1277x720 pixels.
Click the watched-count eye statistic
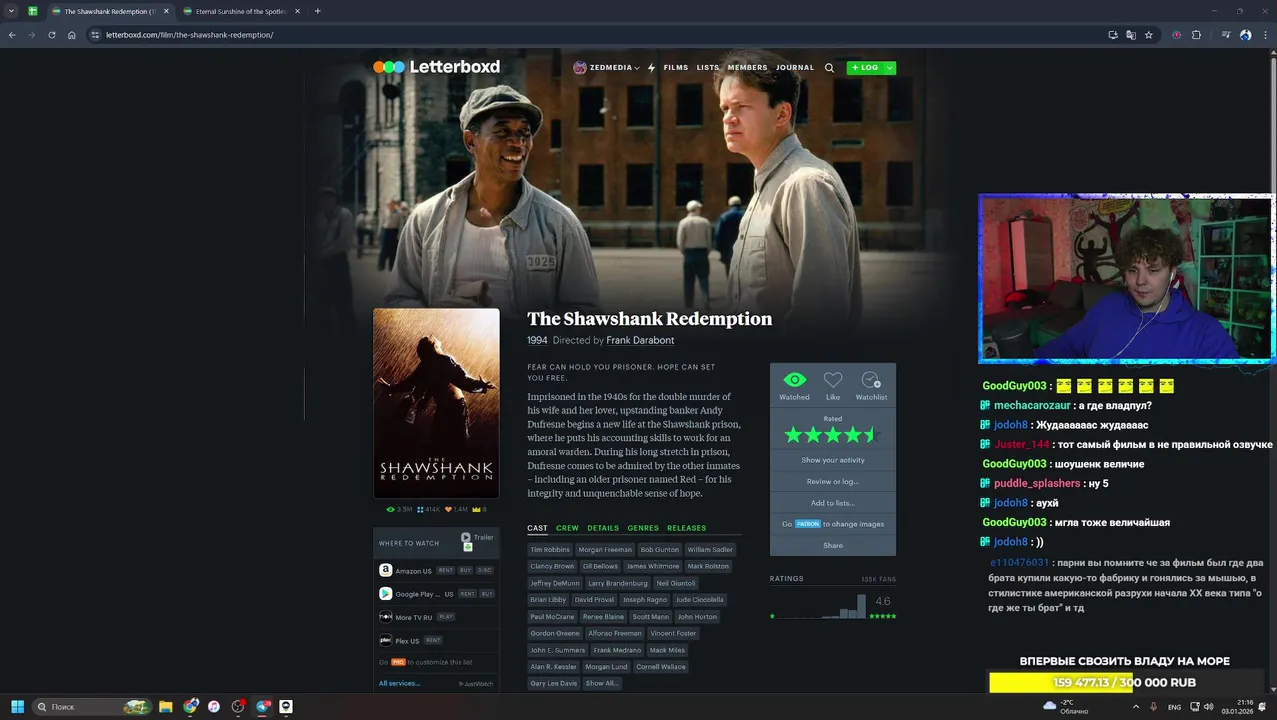pyautogui.click(x=399, y=509)
